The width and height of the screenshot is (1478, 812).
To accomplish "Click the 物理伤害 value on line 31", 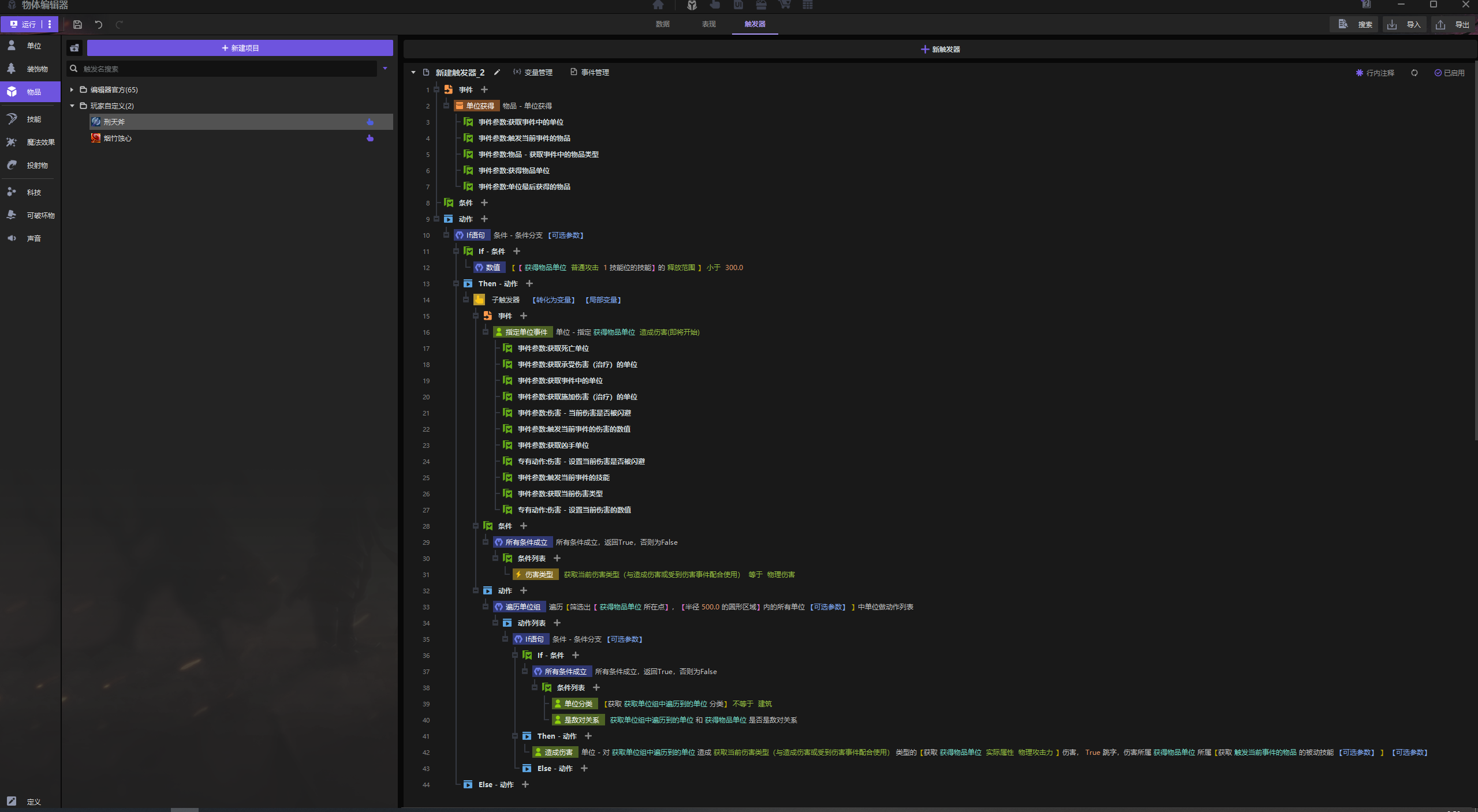I will pyautogui.click(x=781, y=575).
